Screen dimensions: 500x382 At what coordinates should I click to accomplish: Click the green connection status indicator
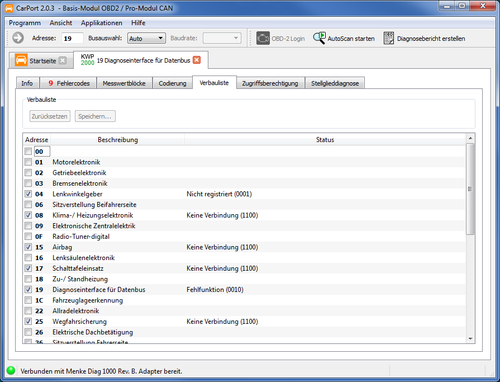point(11,370)
